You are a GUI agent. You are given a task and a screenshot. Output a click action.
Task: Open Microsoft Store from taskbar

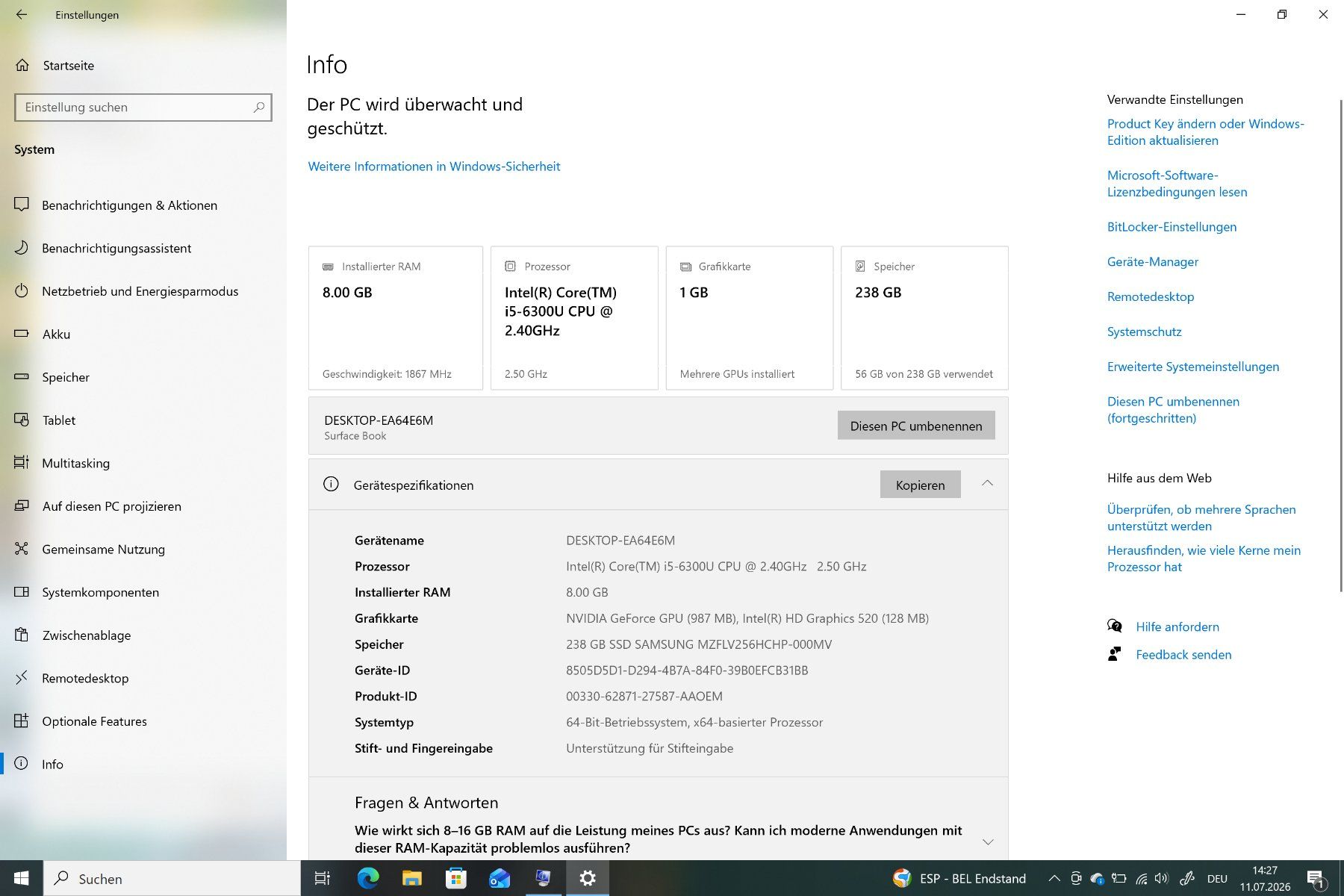coord(455,878)
